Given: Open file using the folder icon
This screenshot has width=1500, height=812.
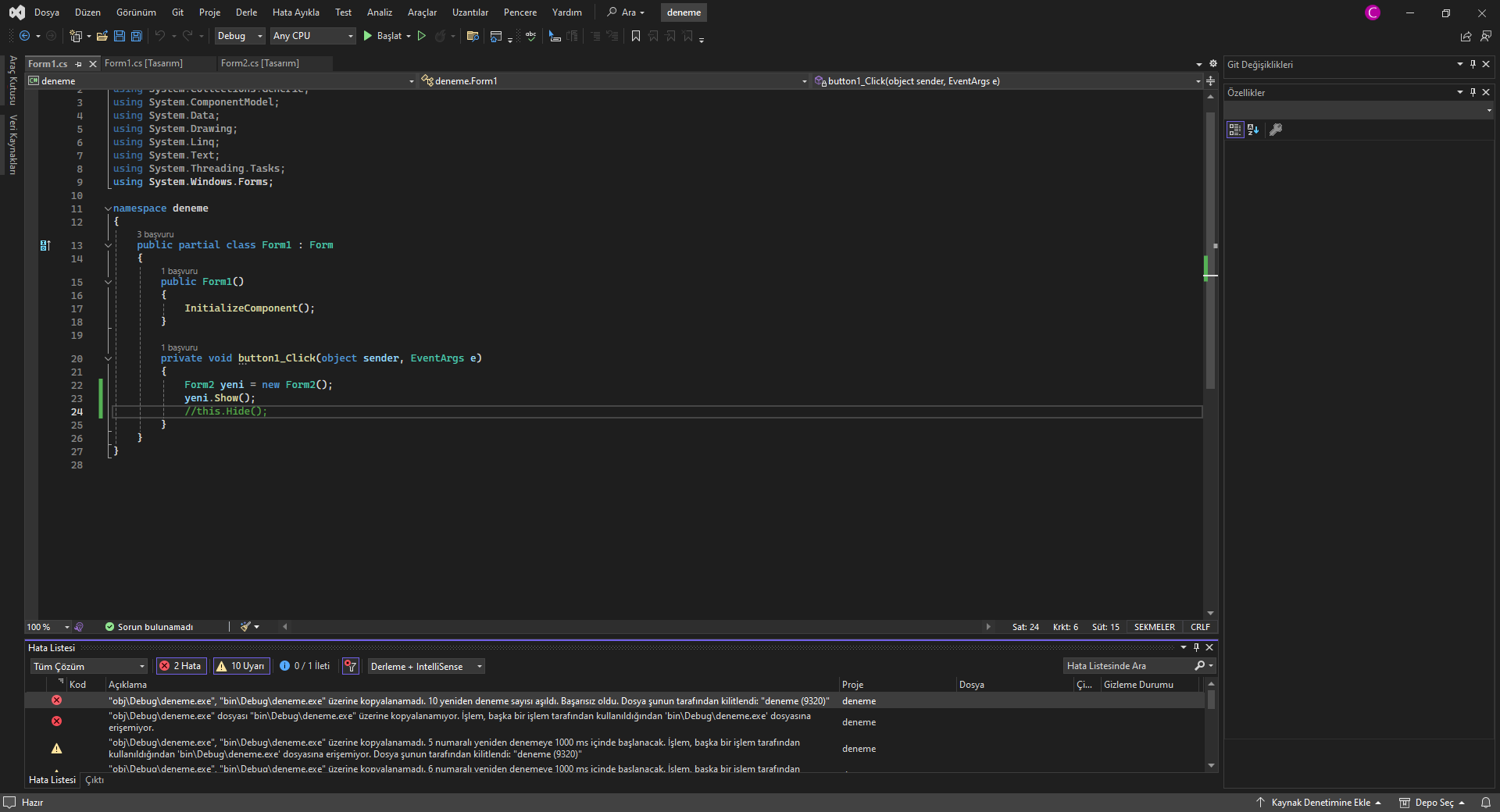Looking at the screenshot, I should [102, 36].
